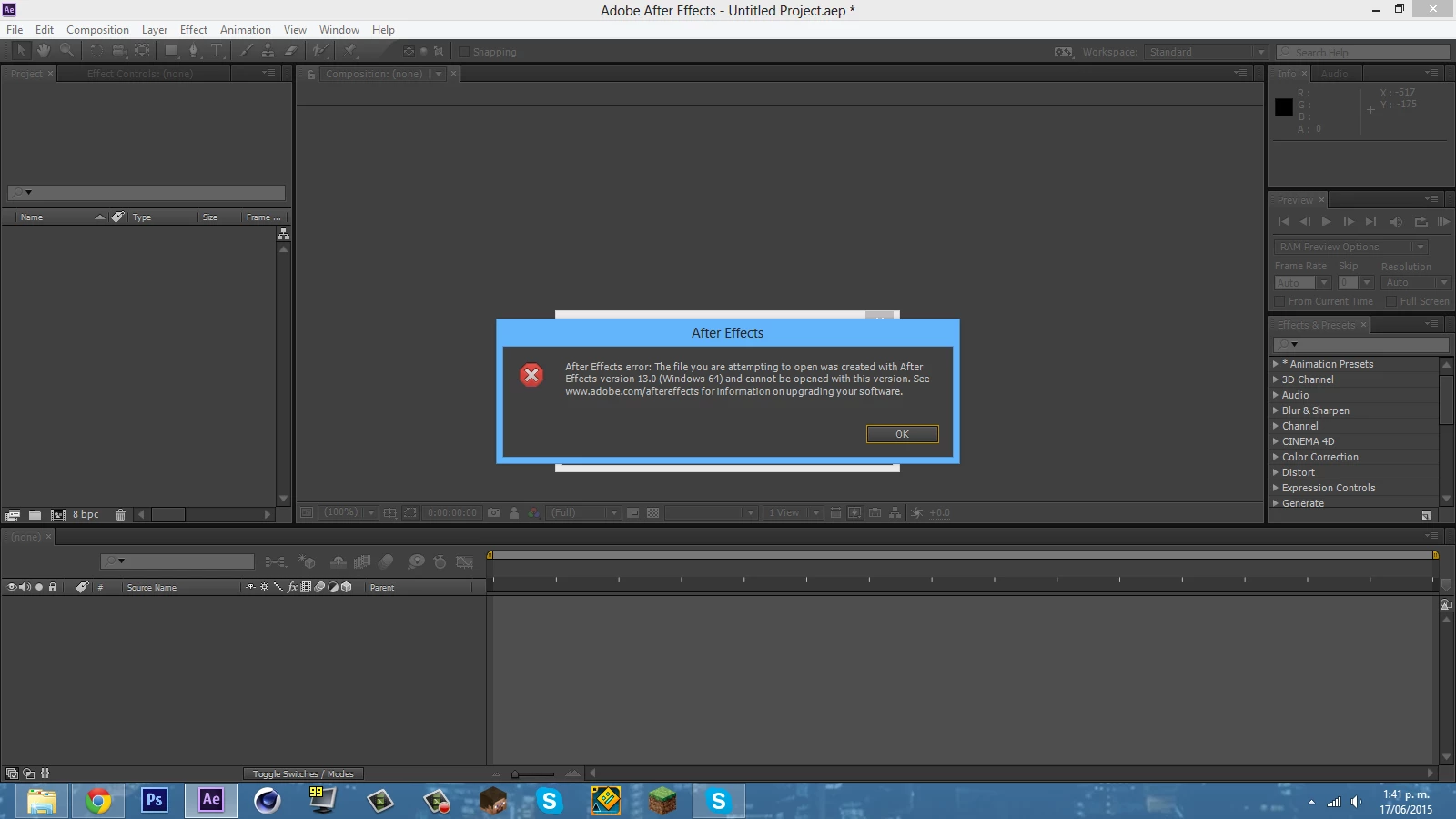Click the Interpret Footage icon in Project panel
Viewport: 1456px width, 819px height.
13,514
